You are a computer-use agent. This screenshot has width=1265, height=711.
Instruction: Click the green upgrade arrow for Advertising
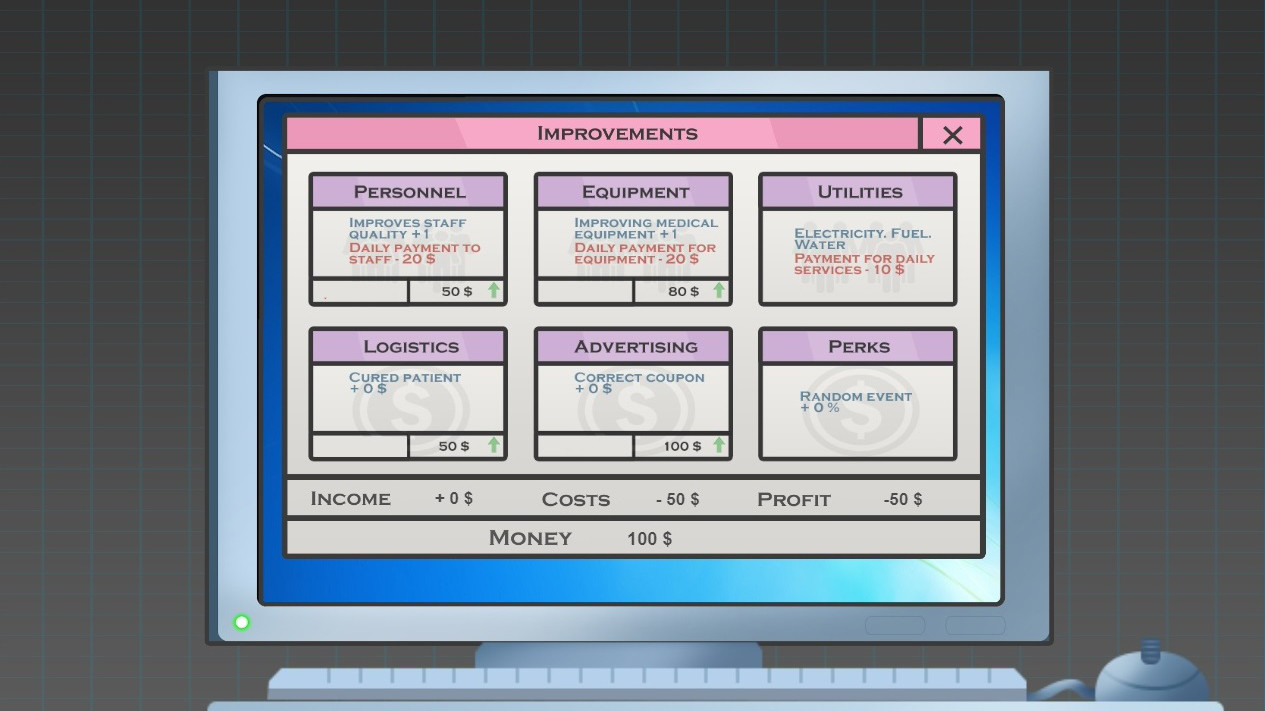tap(718, 446)
